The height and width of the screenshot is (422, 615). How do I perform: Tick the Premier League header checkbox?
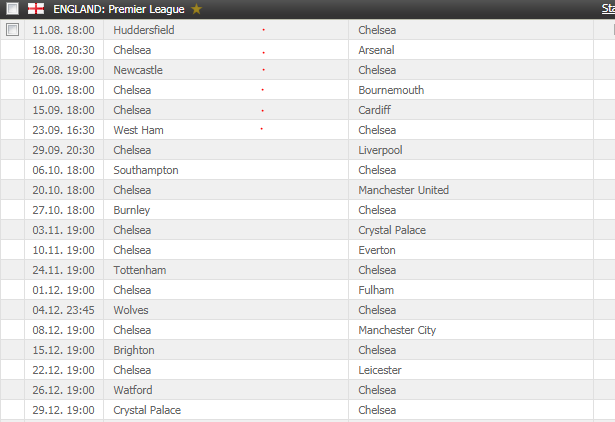point(12,9)
